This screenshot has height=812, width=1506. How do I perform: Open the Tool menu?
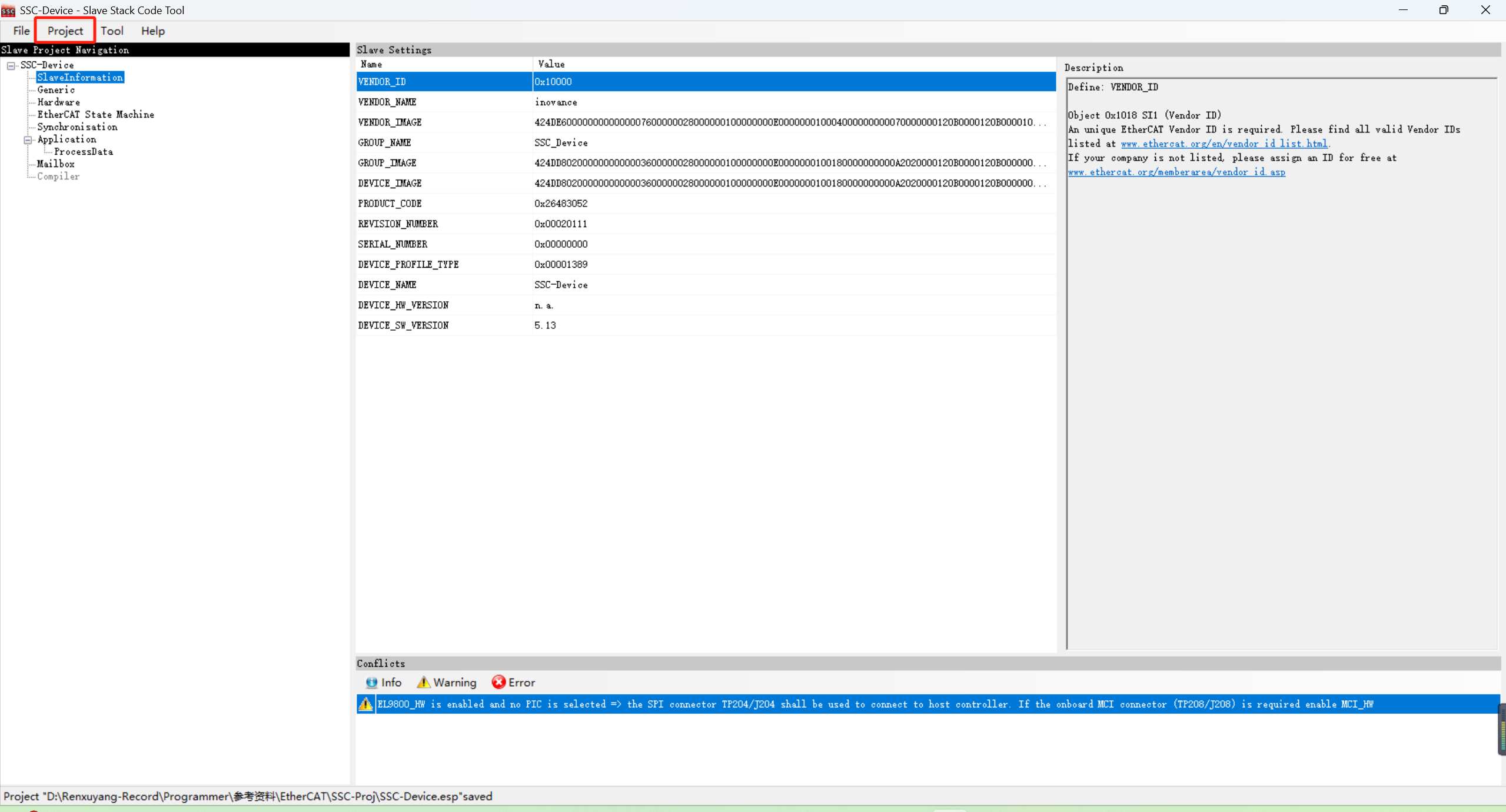(112, 31)
